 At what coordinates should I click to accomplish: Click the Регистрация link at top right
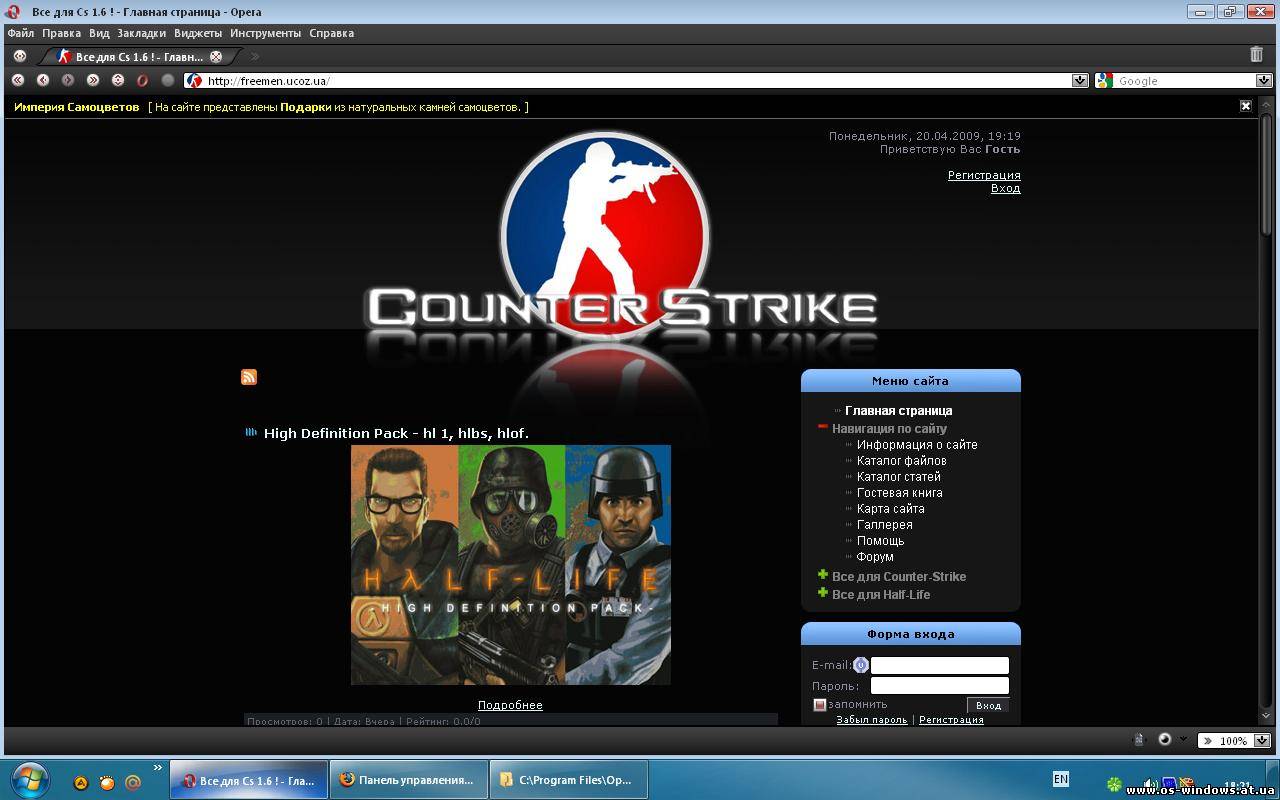pos(984,175)
